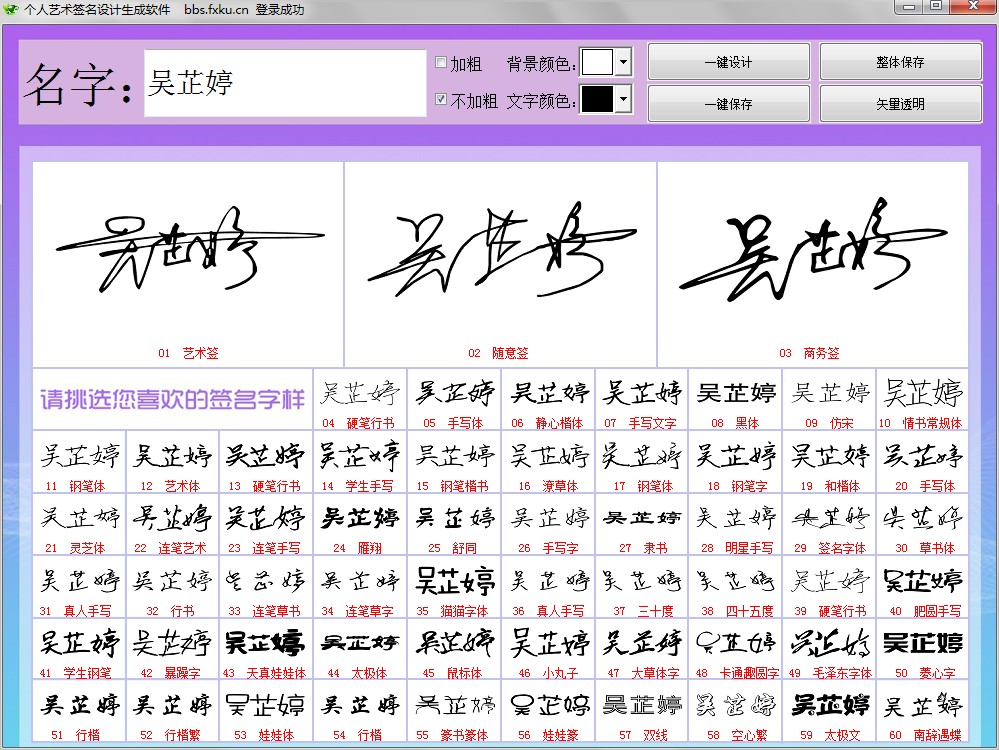This screenshot has width=999, height=750.
Task: Choose the 44 太极体 style tile
Action: pyautogui.click(x=360, y=649)
